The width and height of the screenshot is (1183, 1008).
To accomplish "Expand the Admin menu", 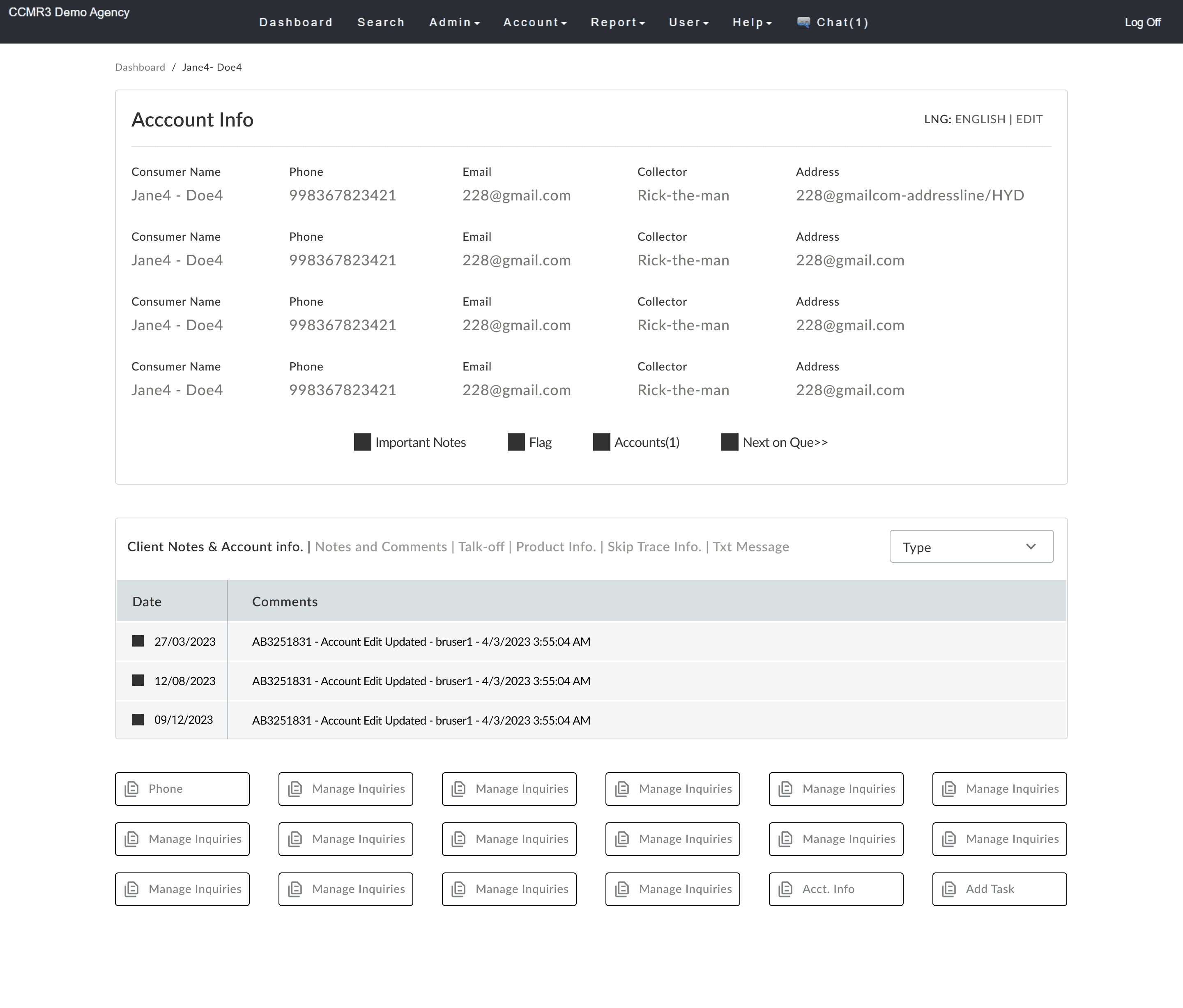I will point(454,22).
